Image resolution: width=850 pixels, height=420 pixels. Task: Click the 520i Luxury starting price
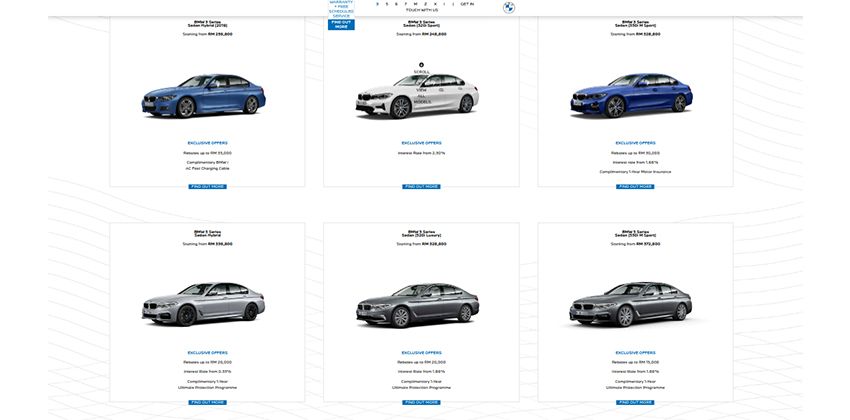tap(421, 244)
